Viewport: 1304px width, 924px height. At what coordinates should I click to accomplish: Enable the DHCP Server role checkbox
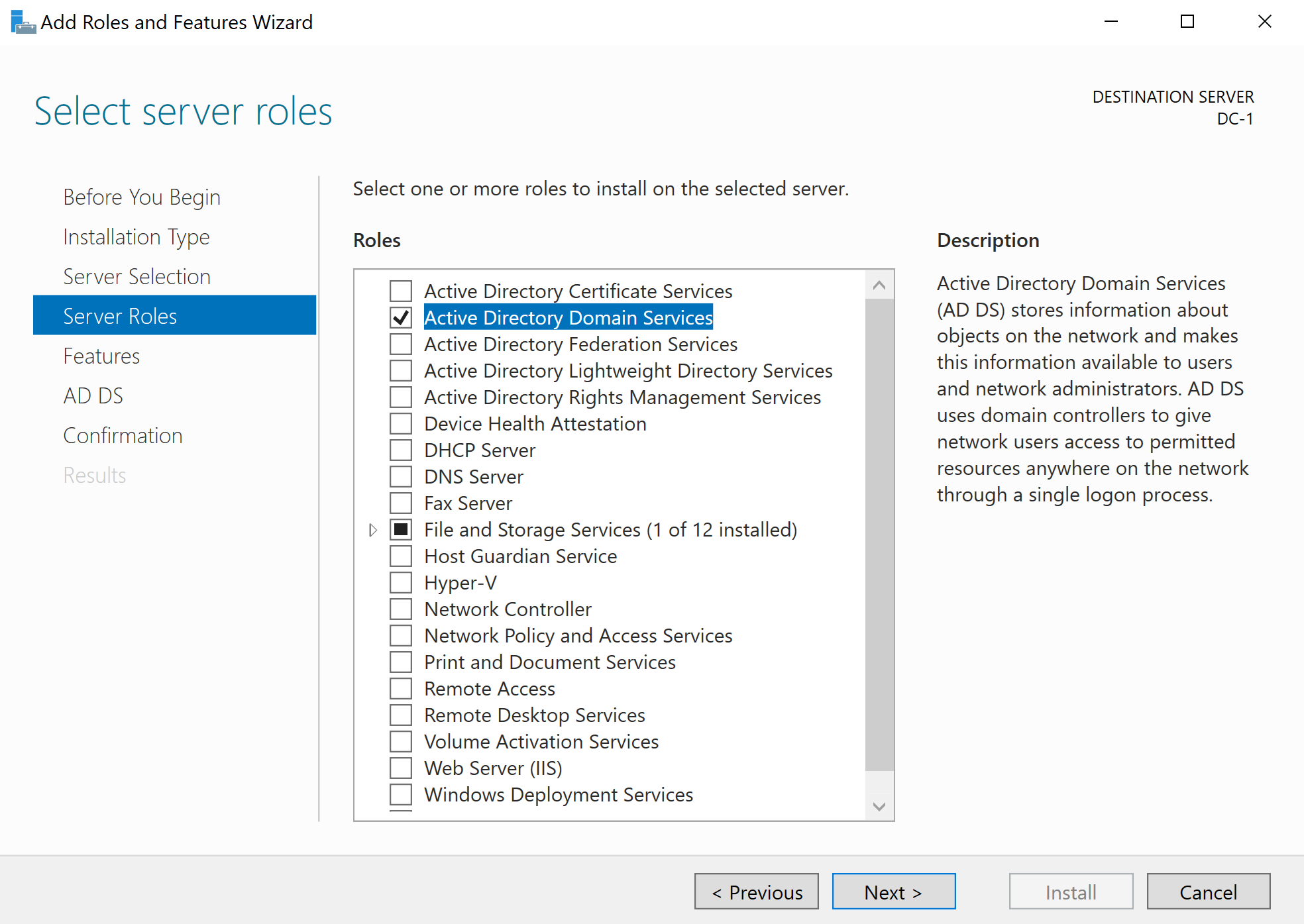coord(401,450)
